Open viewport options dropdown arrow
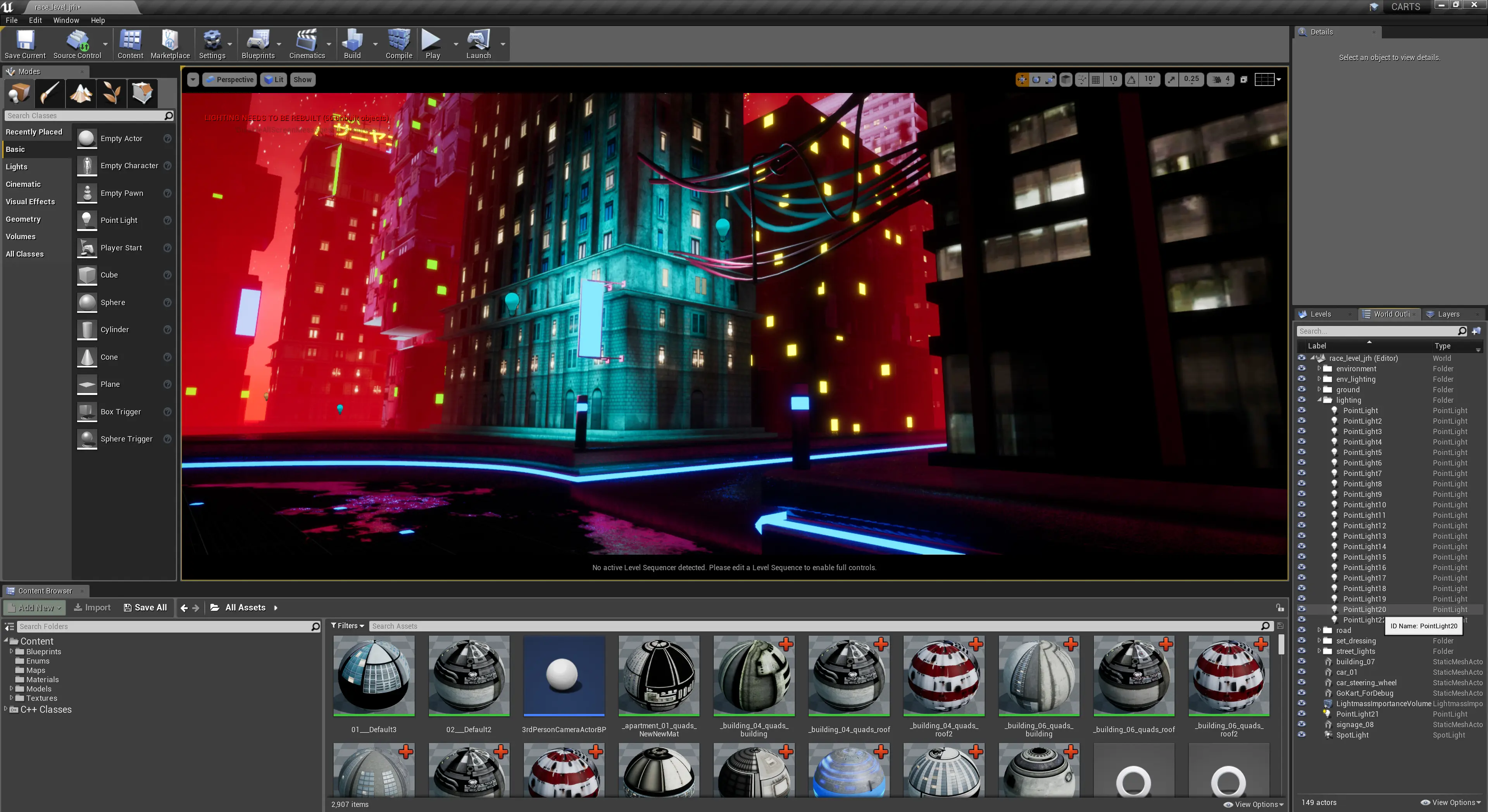1488x812 pixels. pyautogui.click(x=193, y=80)
